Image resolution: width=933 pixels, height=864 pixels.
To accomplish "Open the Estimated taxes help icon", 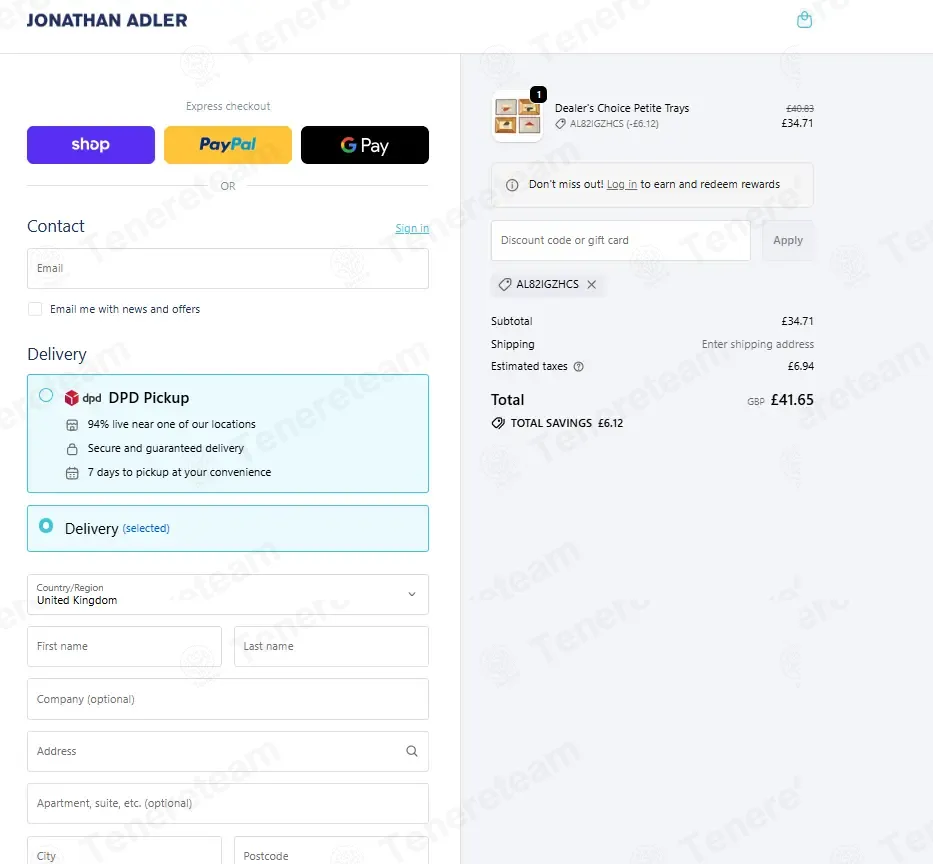I will click(578, 367).
